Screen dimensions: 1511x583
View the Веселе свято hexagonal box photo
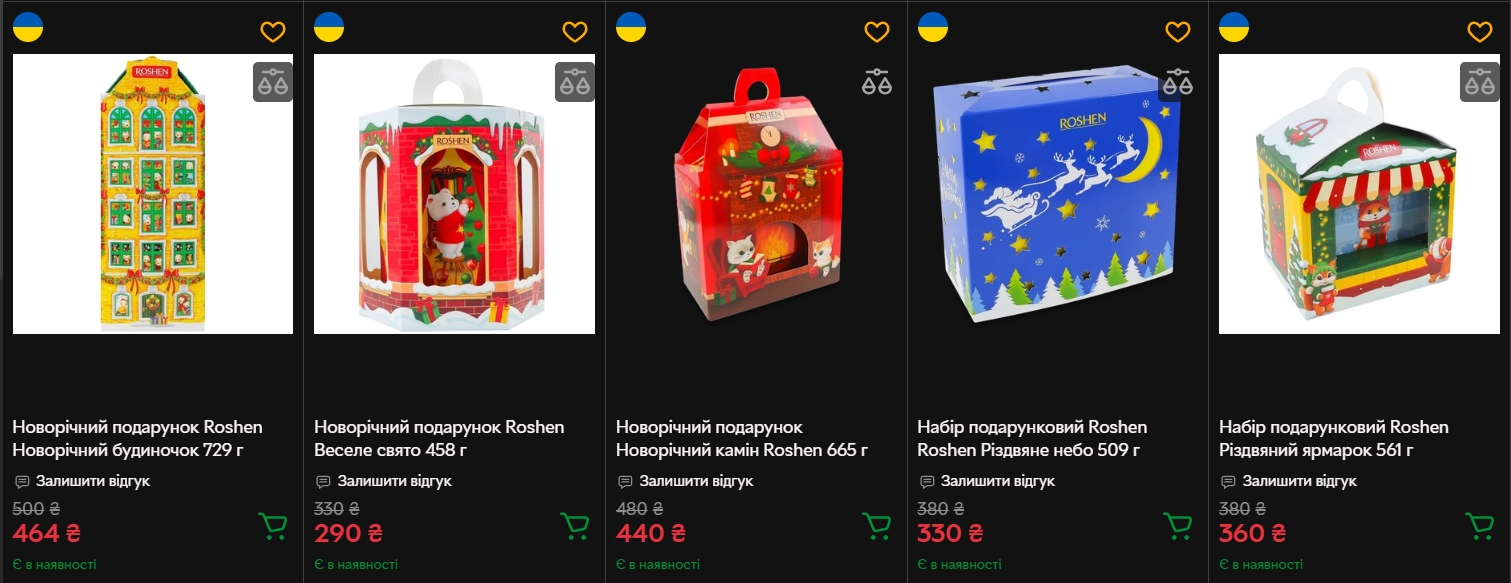(455, 194)
